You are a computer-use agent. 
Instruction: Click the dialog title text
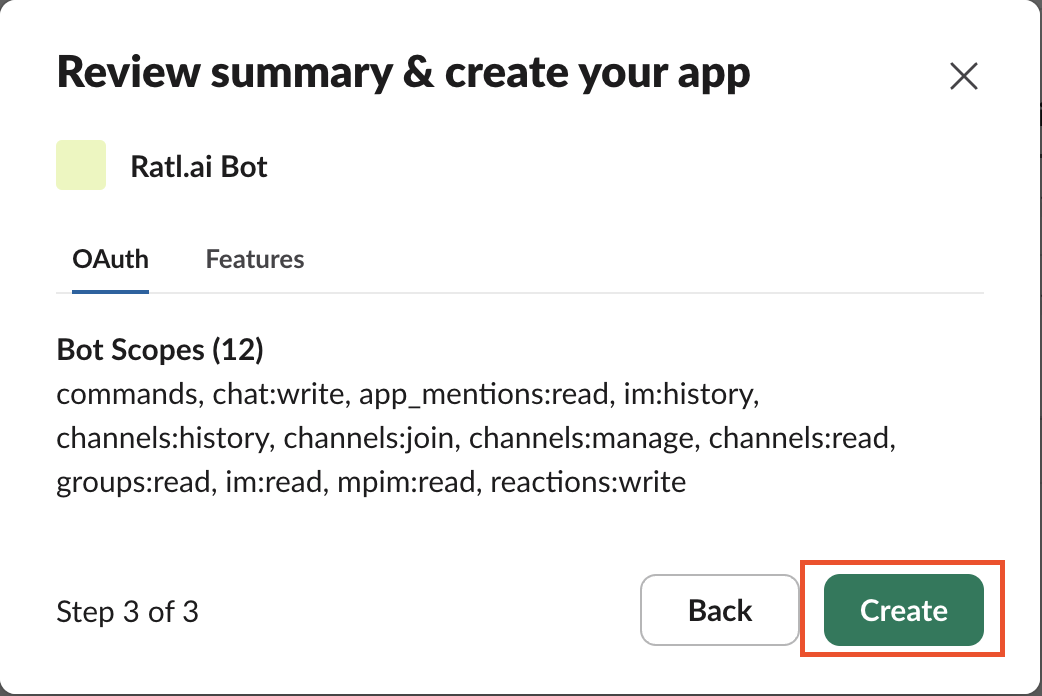pos(403,75)
